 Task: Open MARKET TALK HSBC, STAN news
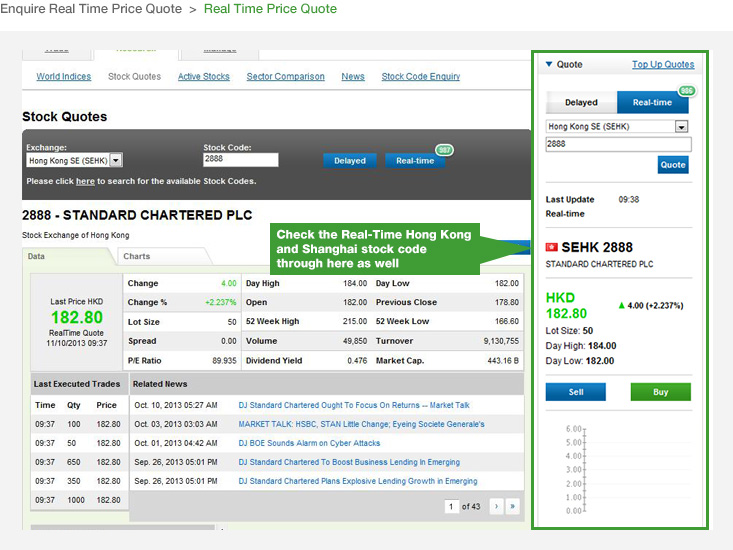point(361,424)
